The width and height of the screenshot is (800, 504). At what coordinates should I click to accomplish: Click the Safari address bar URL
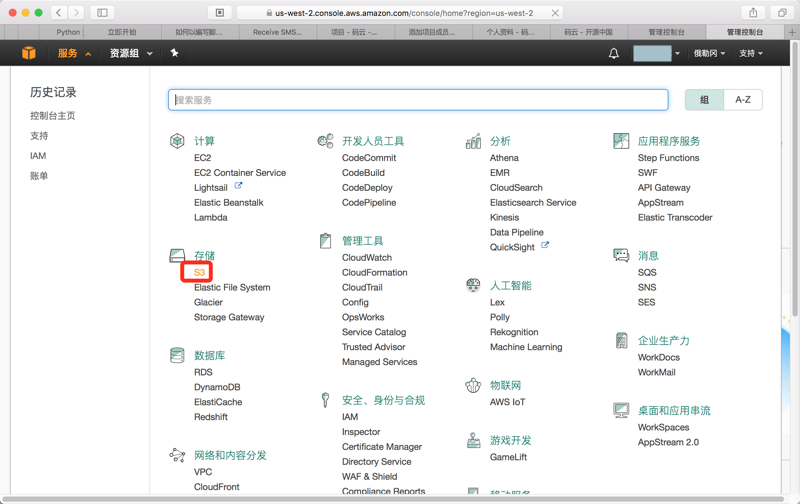pyautogui.click(x=404, y=13)
